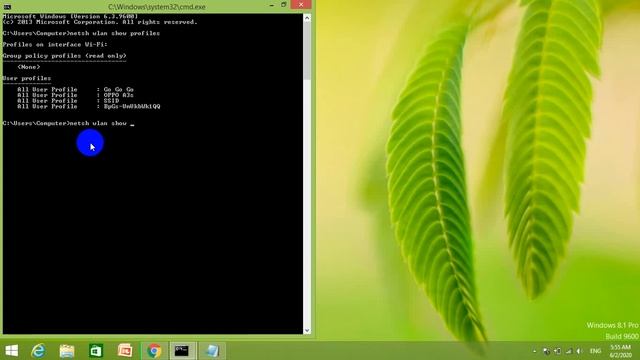Click the 'SSID' profile line
This screenshot has width=640, height=360.
(68, 101)
